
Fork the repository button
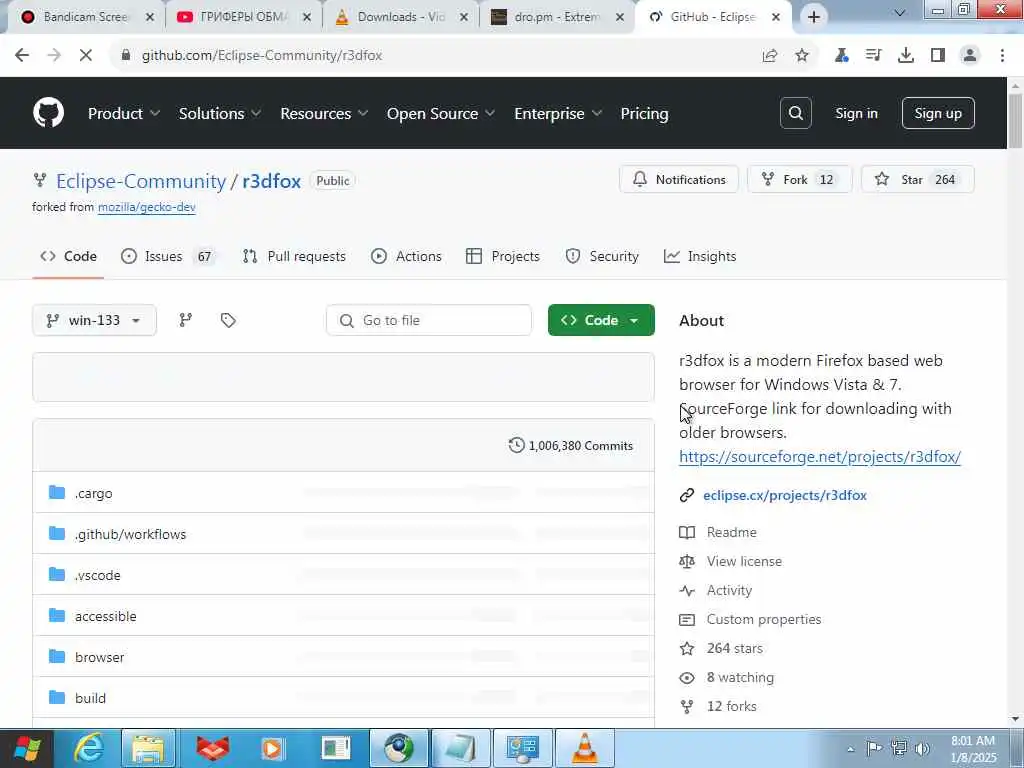[799, 180]
